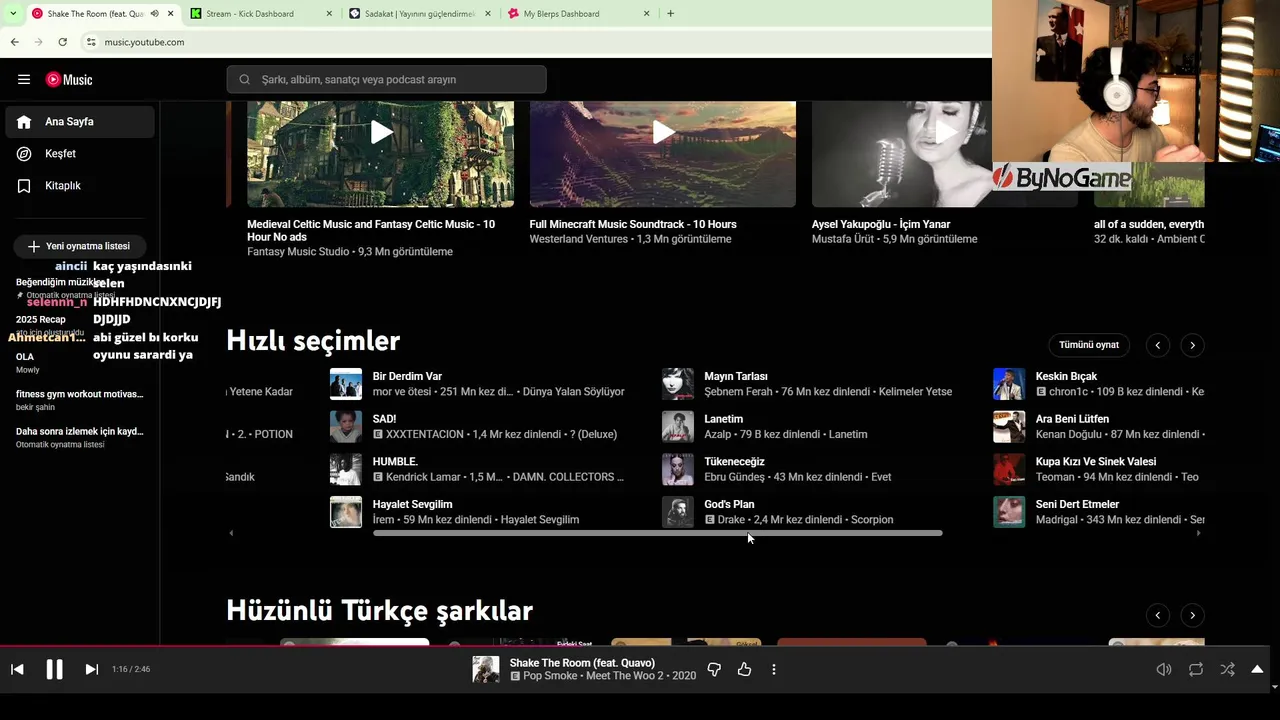
Task: Reload the page in browser
Action: 62,42
